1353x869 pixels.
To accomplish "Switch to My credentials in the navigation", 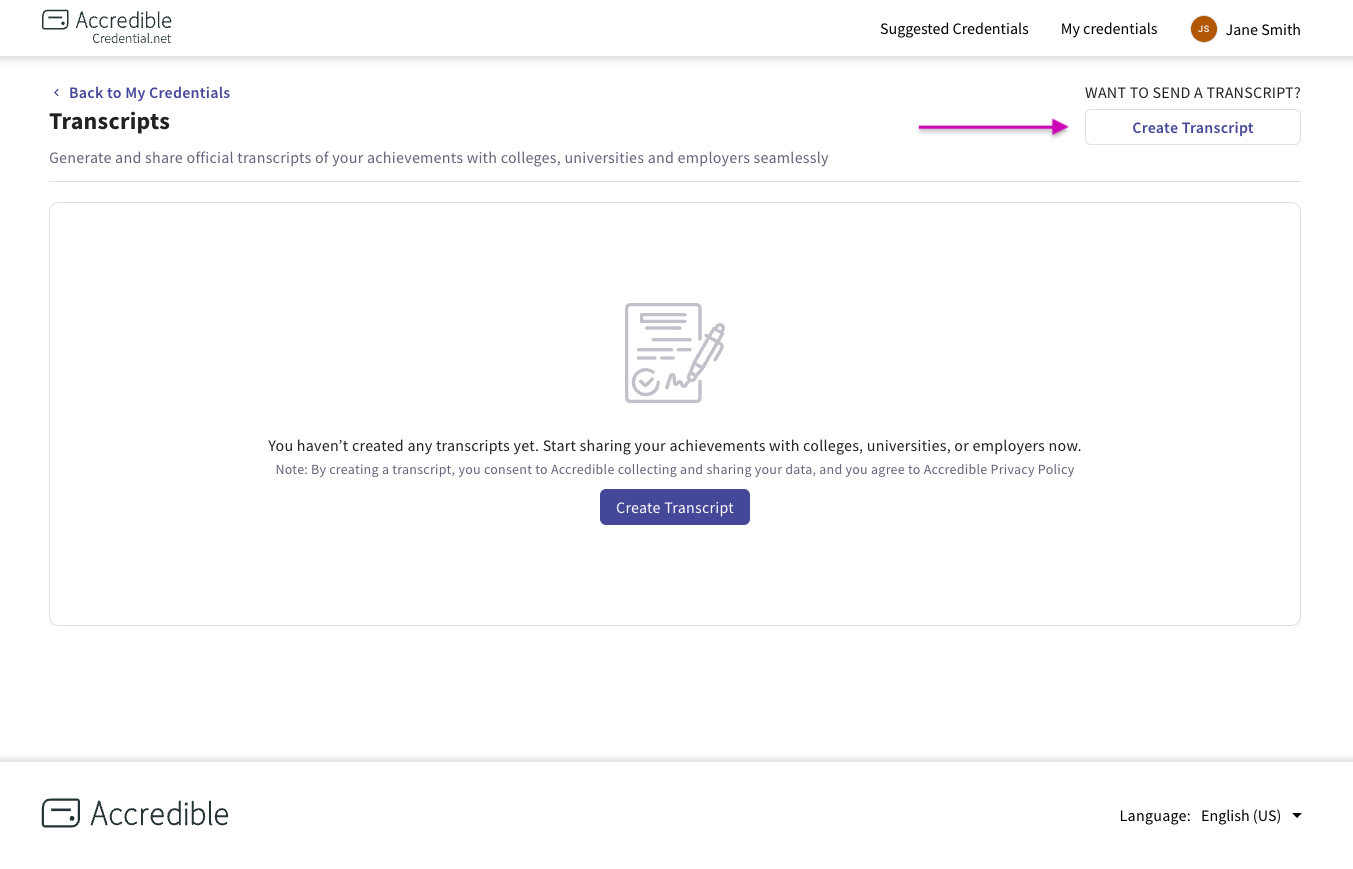I will (x=1108, y=28).
